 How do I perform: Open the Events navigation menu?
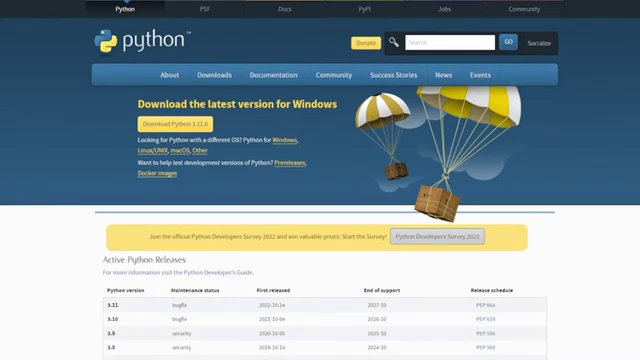[480, 75]
